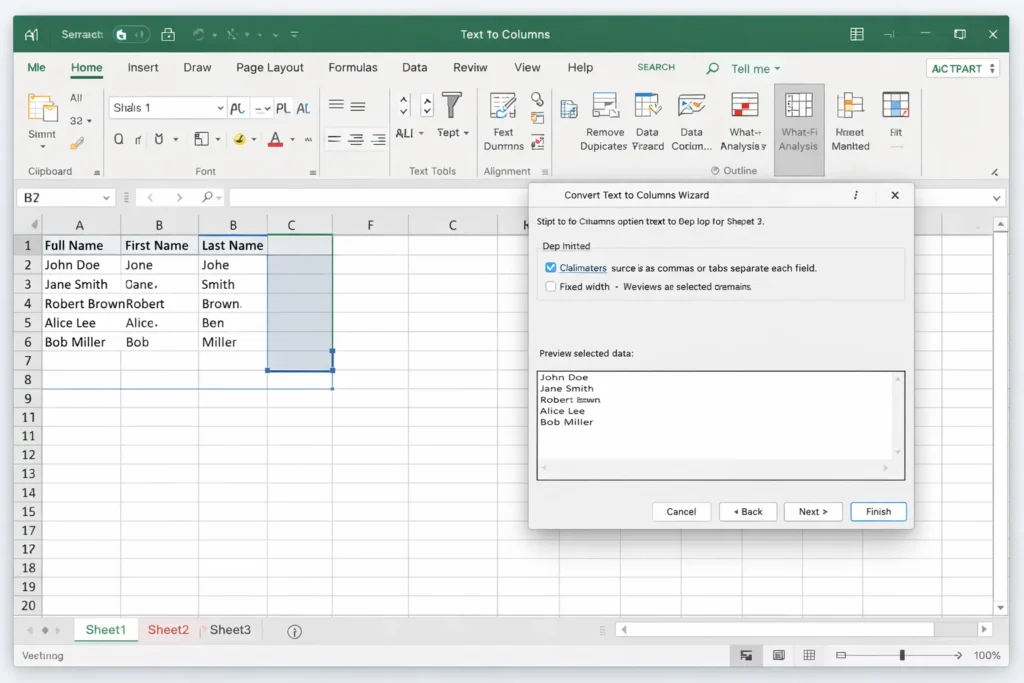The height and width of the screenshot is (683, 1024).
Task: Click the zoom slider handle
Action: pyautogui.click(x=902, y=655)
